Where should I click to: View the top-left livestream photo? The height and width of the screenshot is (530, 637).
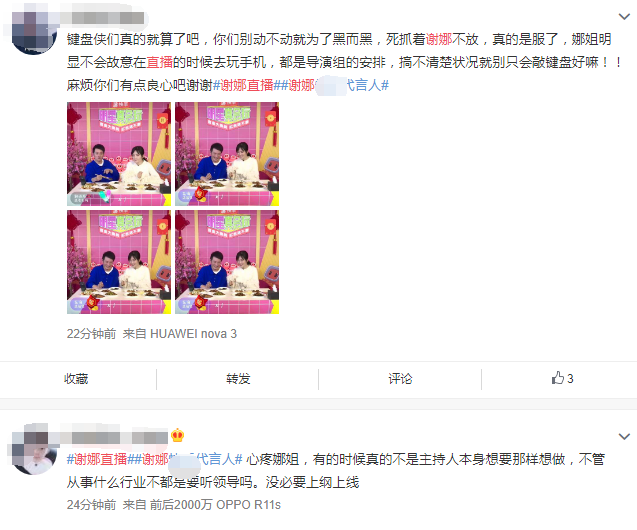119,154
